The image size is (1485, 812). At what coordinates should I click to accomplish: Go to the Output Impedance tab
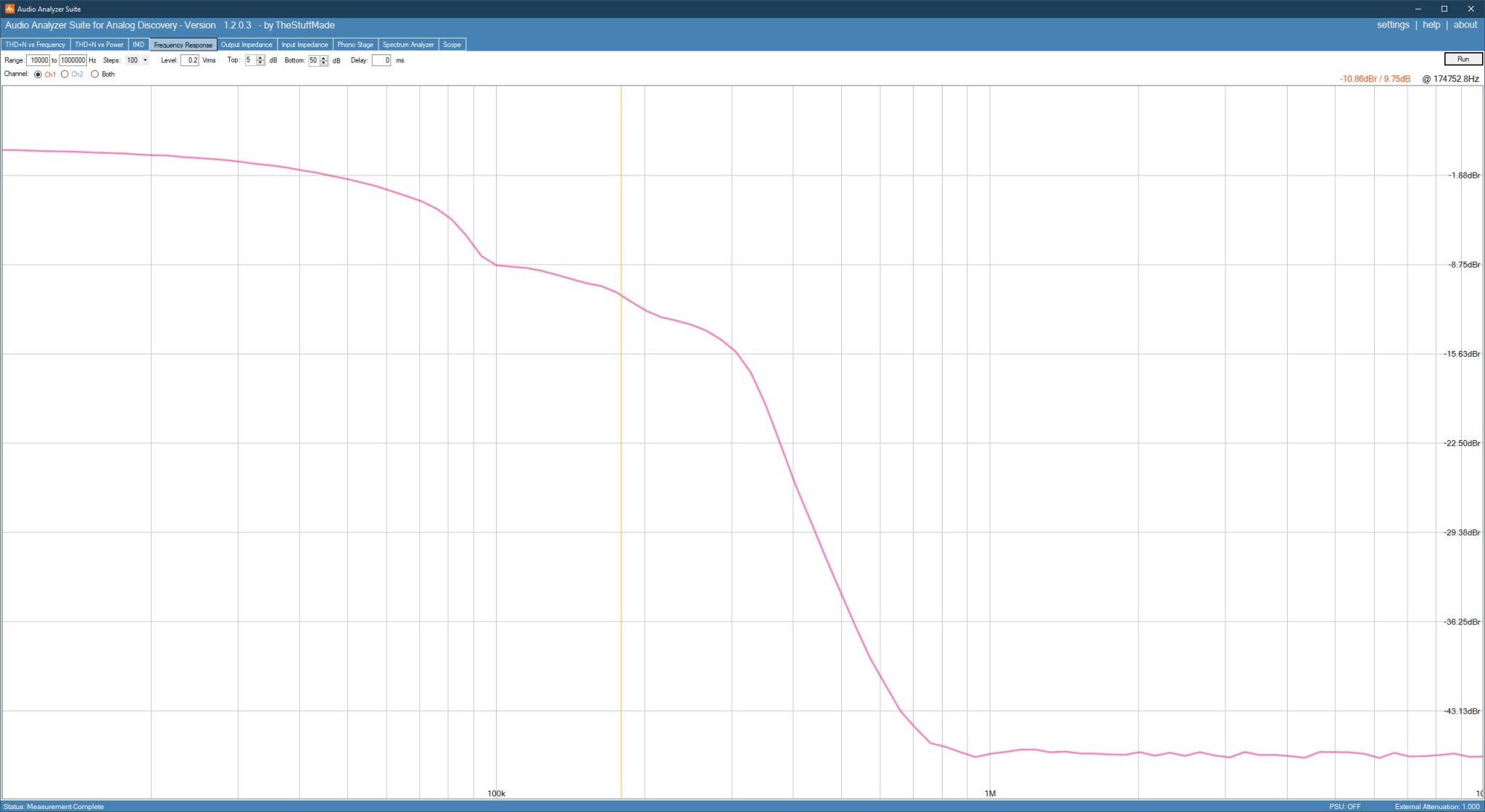pos(247,45)
